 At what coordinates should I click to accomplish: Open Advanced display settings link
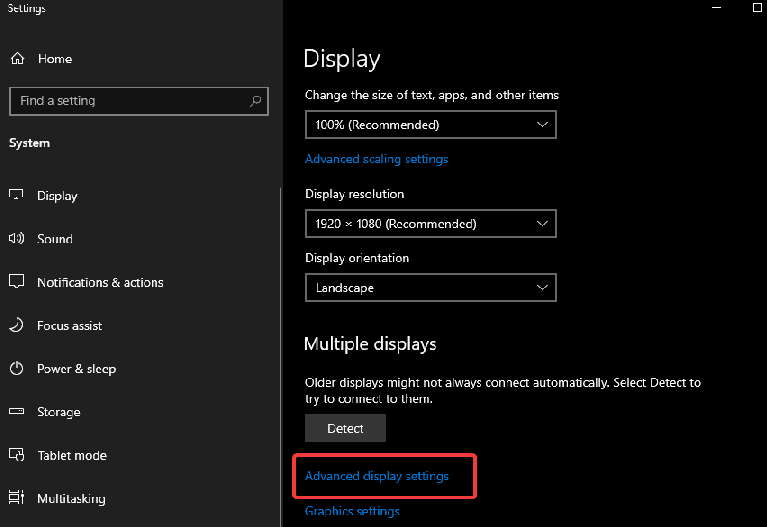pos(377,476)
